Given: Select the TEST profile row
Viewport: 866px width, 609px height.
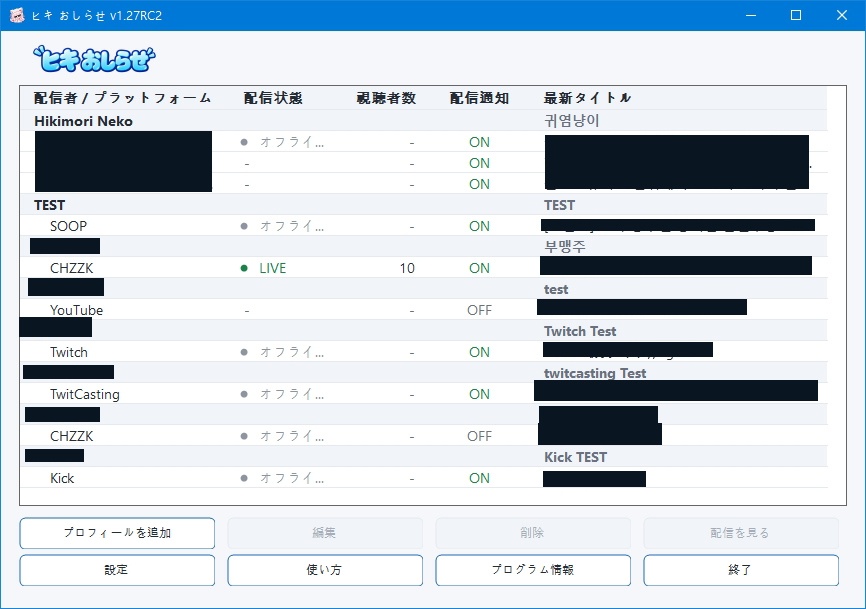Looking at the screenshot, I should point(424,205).
